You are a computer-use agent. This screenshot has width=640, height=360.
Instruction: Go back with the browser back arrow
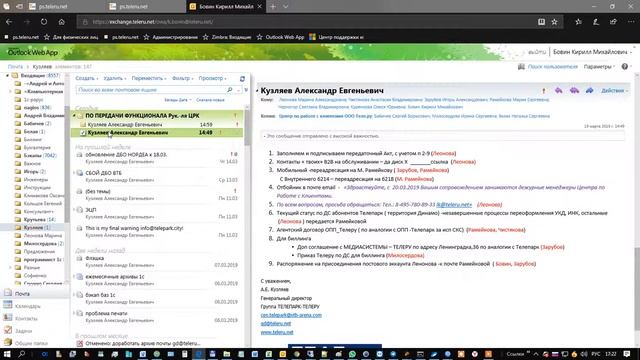9,22
